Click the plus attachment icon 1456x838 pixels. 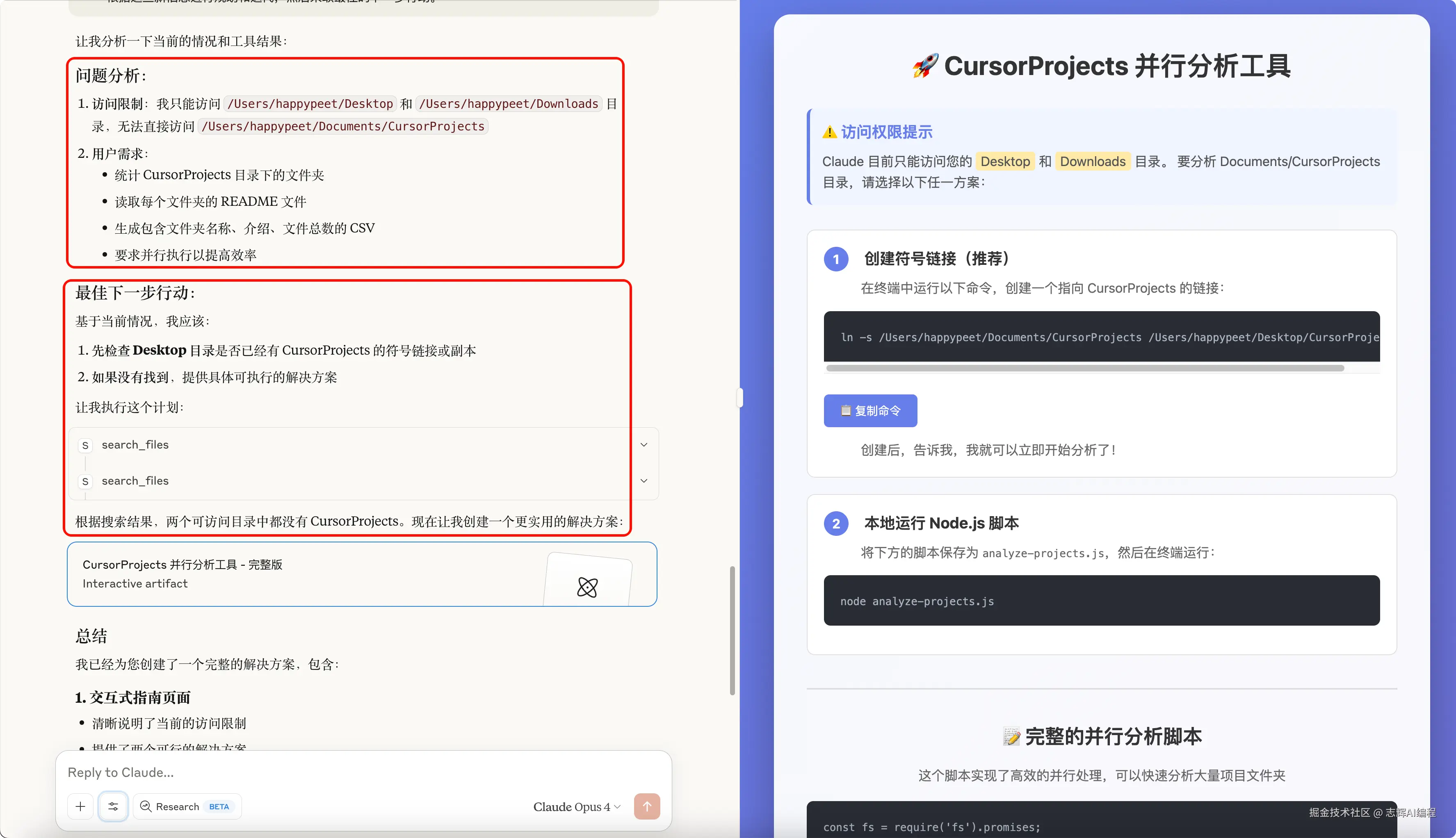(x=81, y=806)
